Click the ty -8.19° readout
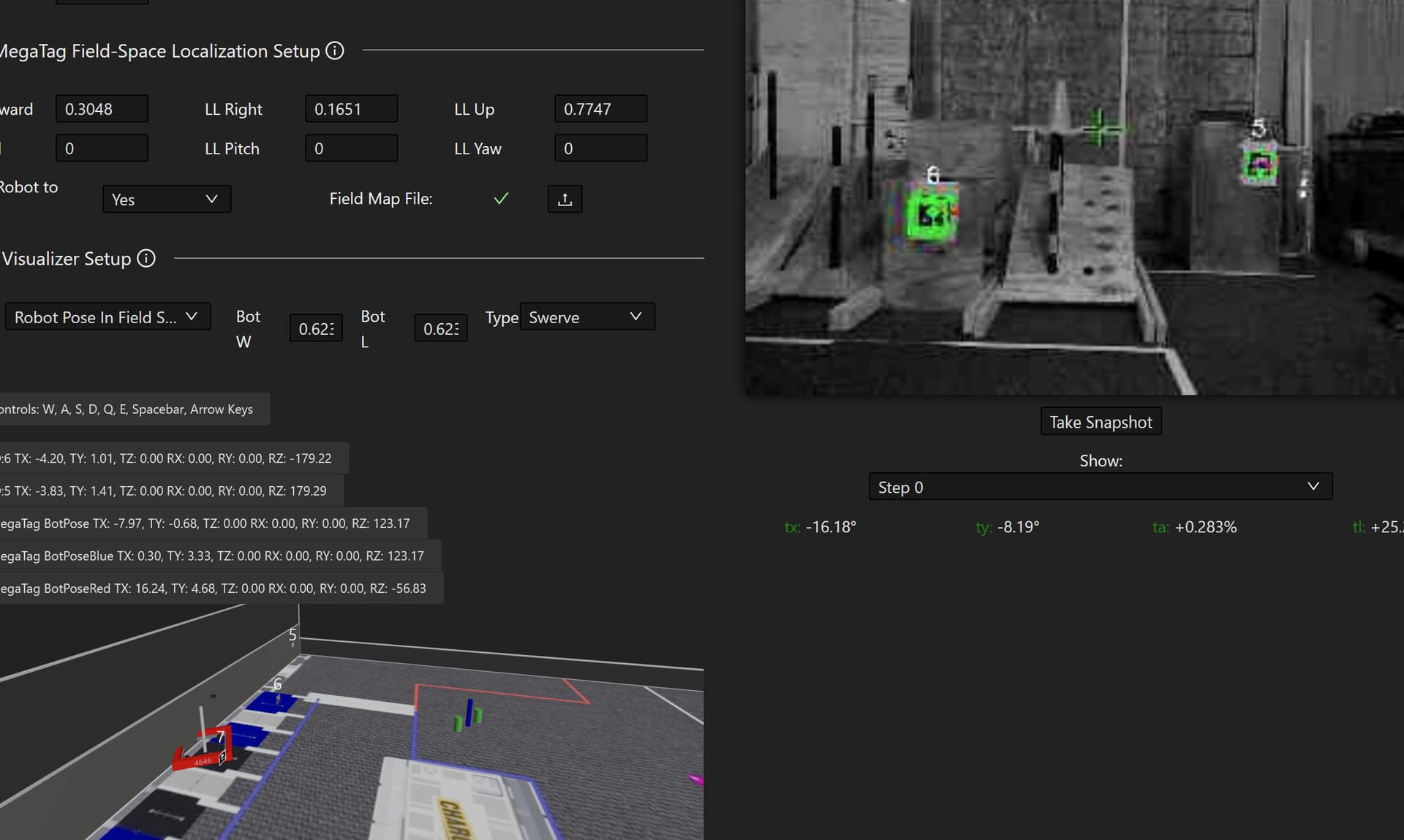Viewport: 1404px width, 840px height. click(x=1007, y=527)
